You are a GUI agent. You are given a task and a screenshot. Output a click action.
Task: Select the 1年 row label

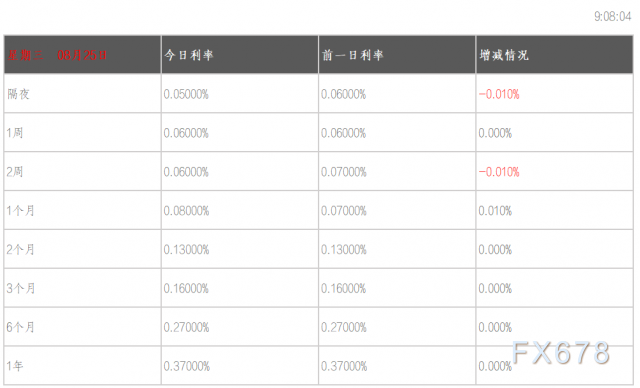tap(15, 366)
